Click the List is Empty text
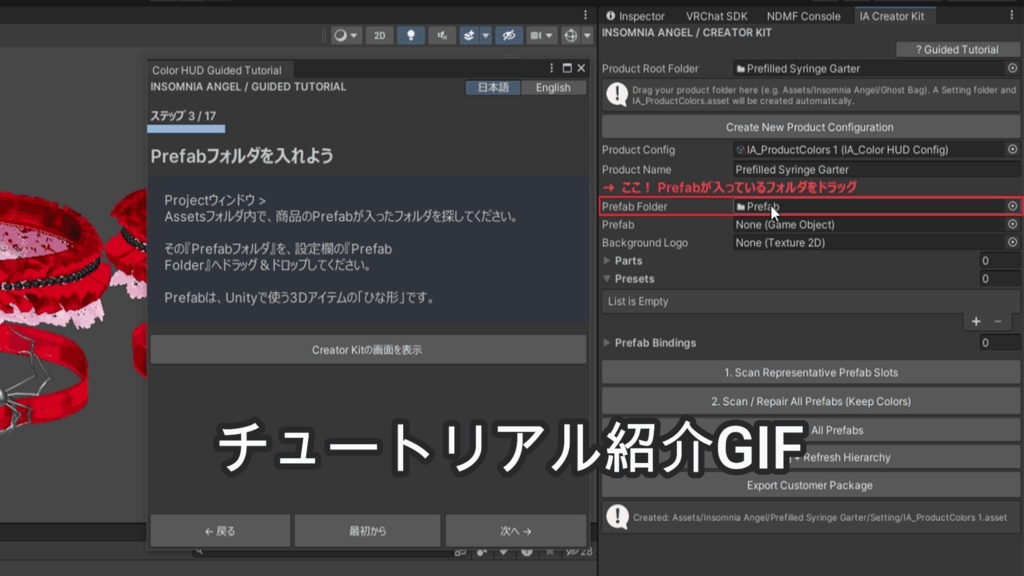The height and width of the screenshot is (576, 1024). 638,302
